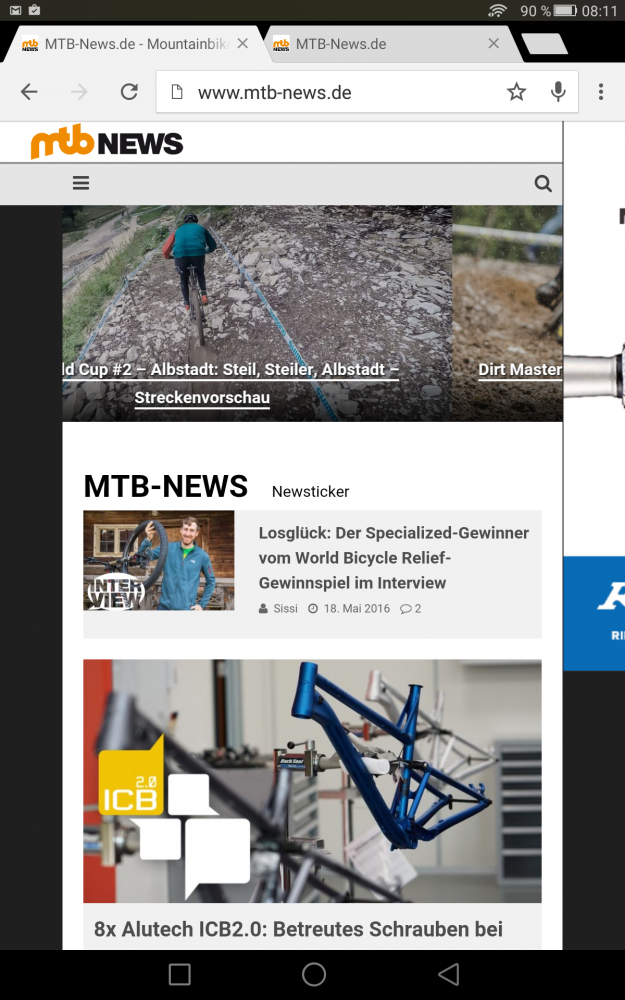Reload the mtb-news.de page
This screenshot has height=1000, width=625.
tap(129, 92)
